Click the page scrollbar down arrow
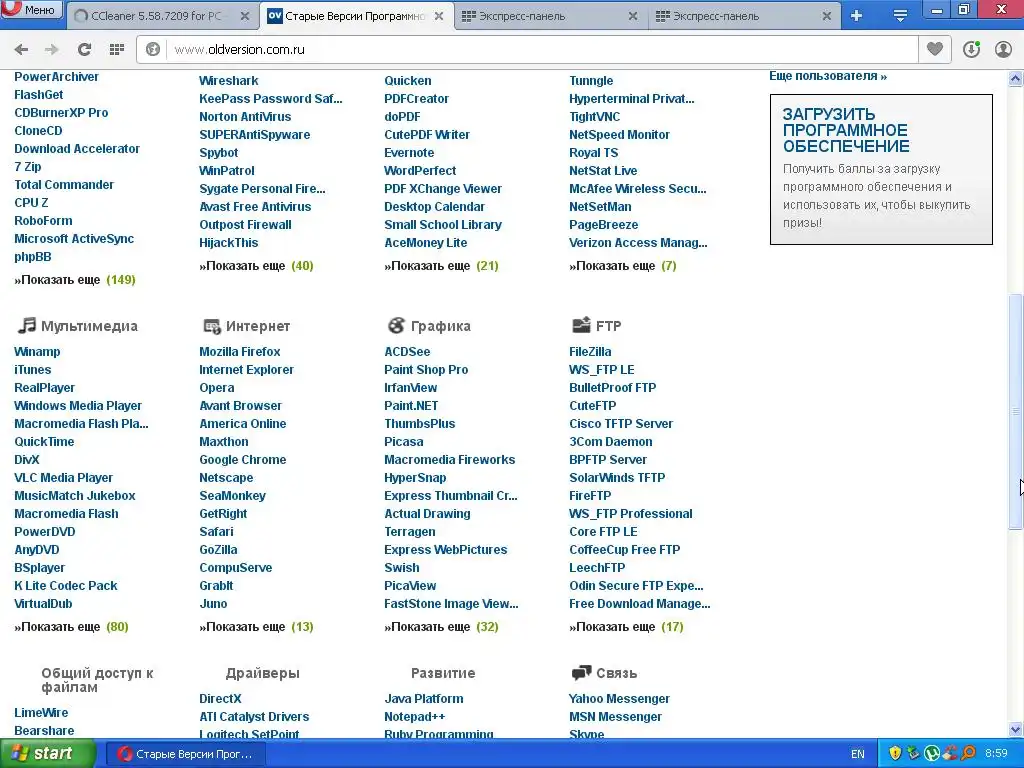Image resolution: width=1024 pixels, height=768 pixels. (x=1016, y=729)
